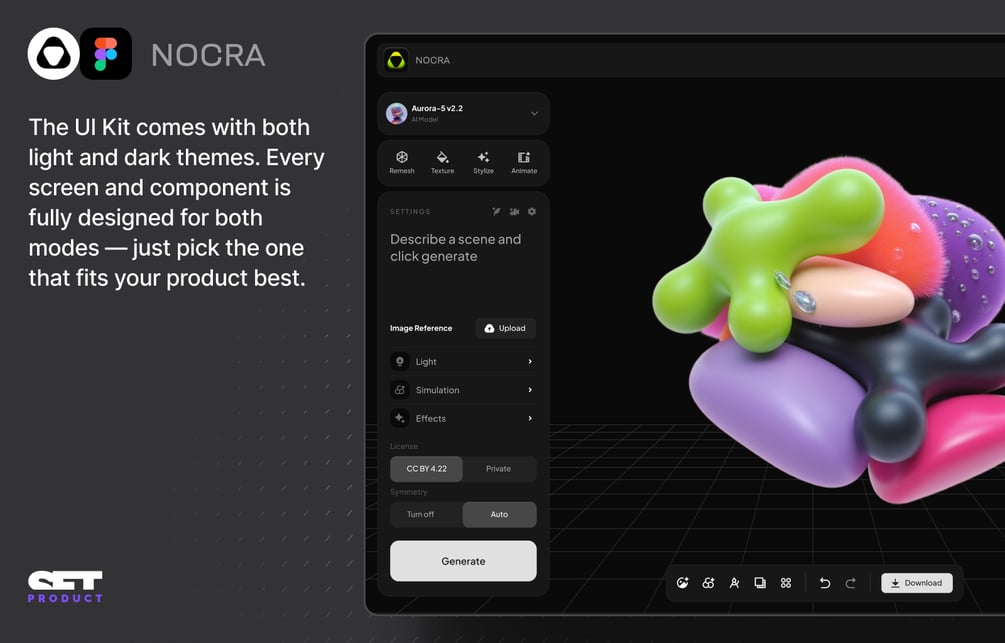The image size is (1005, 643).
Task: Click the 'Symmetry' label
Action: (408, 492)
